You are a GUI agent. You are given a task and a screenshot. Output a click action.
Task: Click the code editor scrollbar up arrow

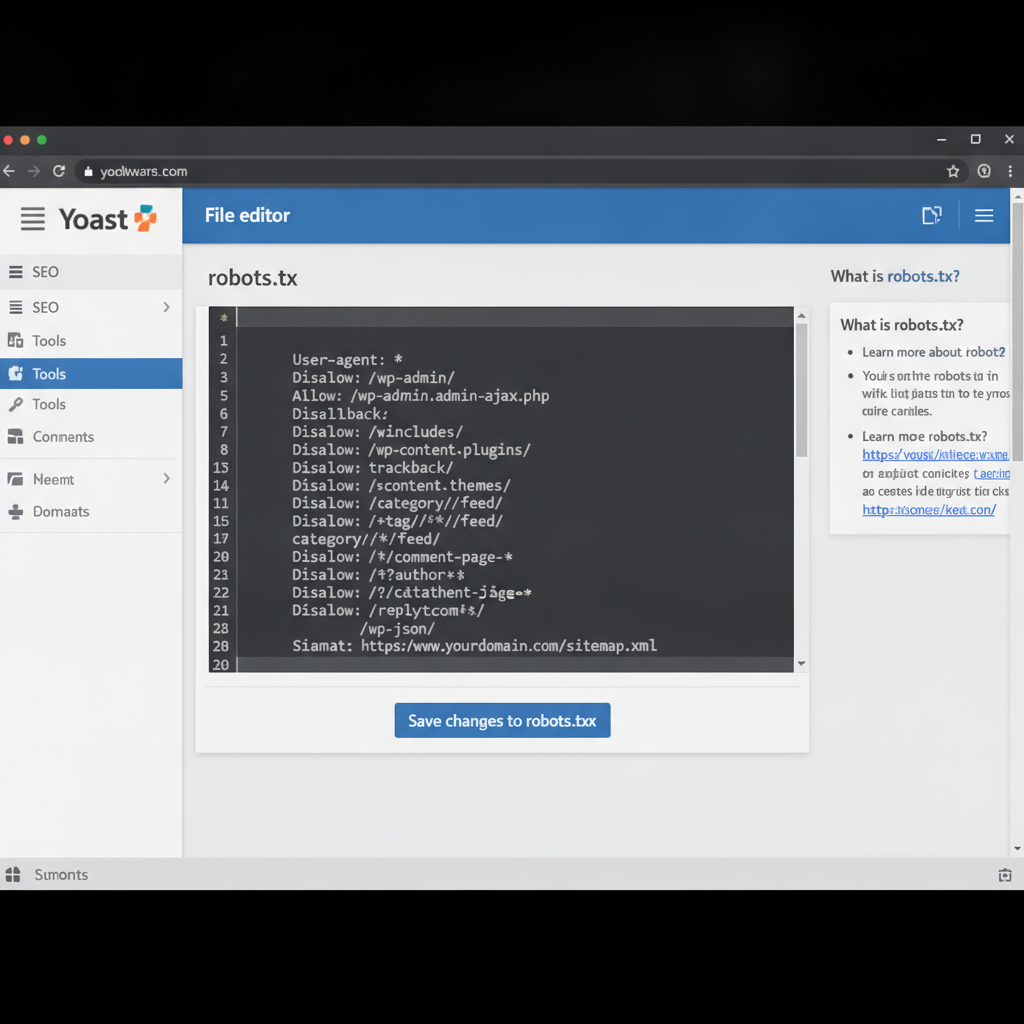801,316
